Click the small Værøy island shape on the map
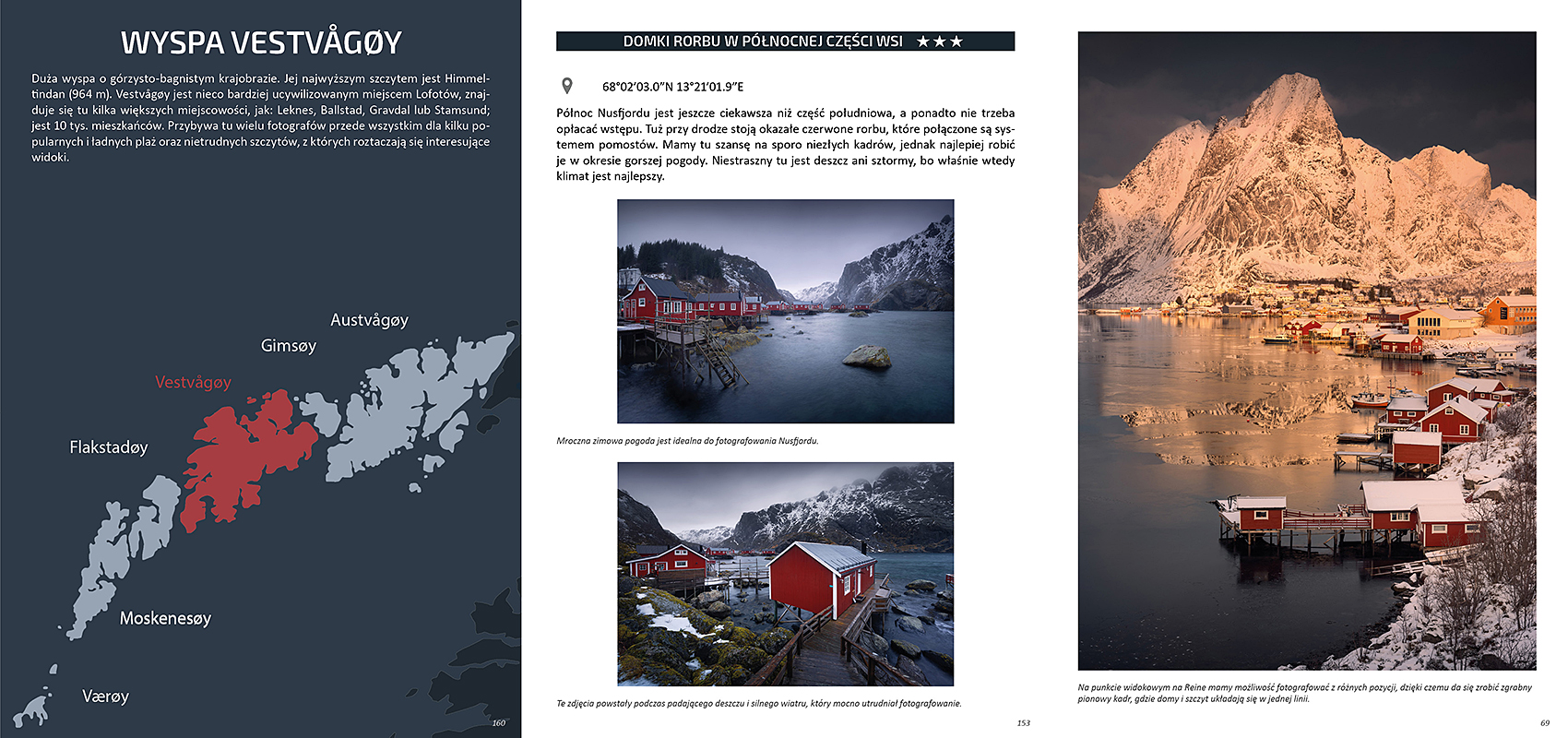This screenshot has width=1568, height=738. [x=33, y=708]
